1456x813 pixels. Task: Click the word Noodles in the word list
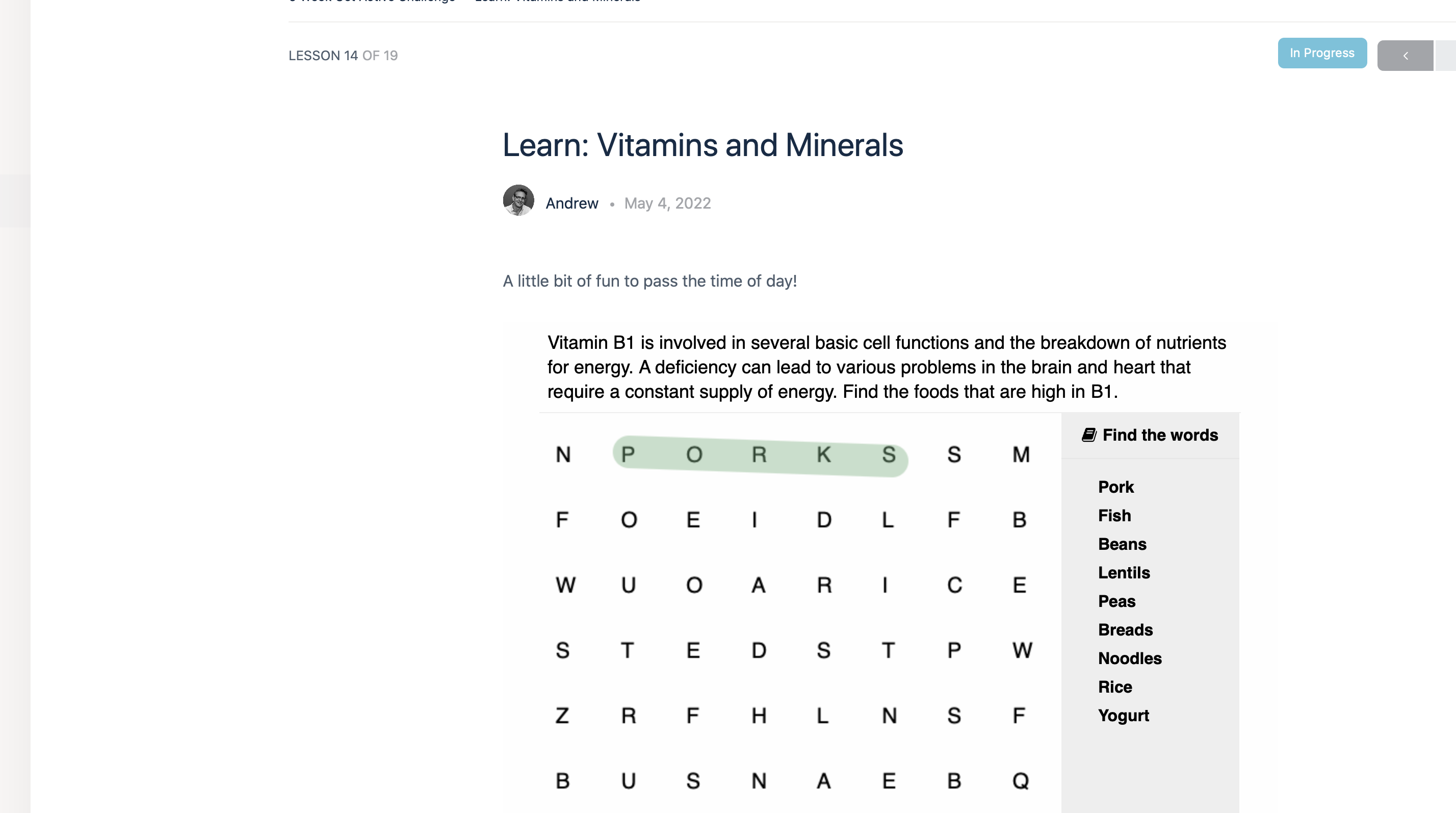coord(1130,658)
